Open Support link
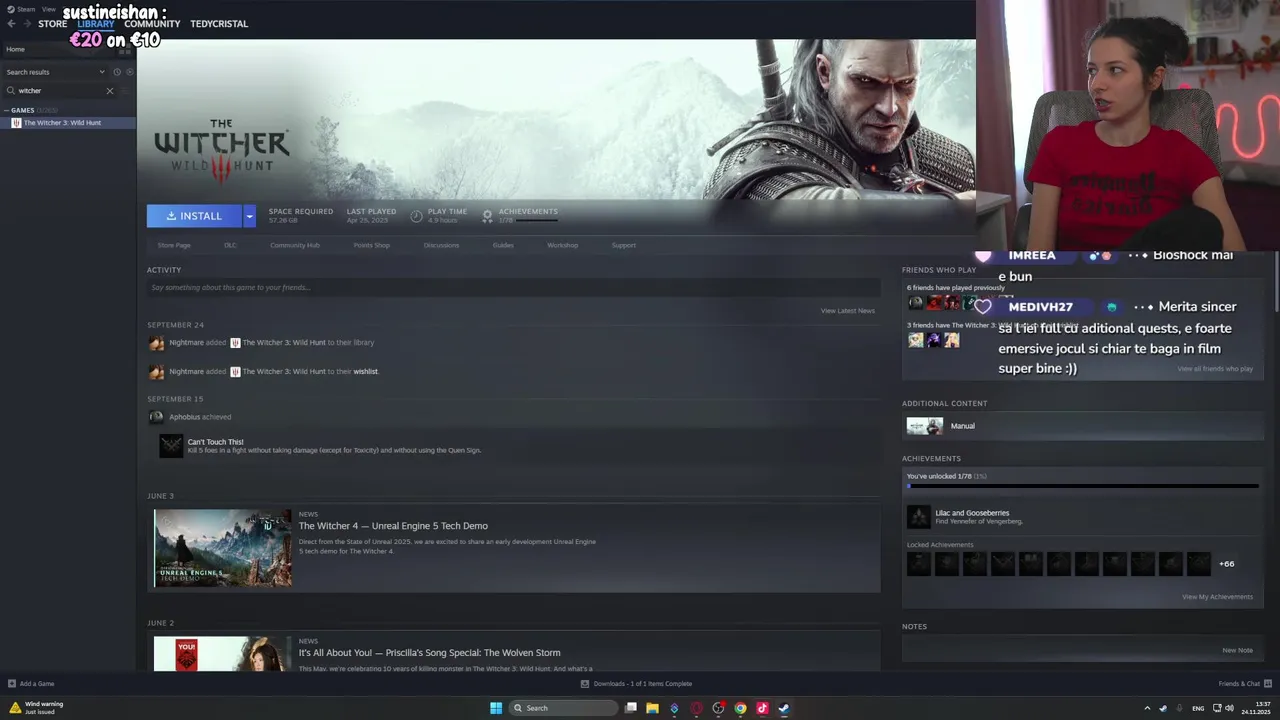Screen dimensions: 1280x720 click(624, 245)
